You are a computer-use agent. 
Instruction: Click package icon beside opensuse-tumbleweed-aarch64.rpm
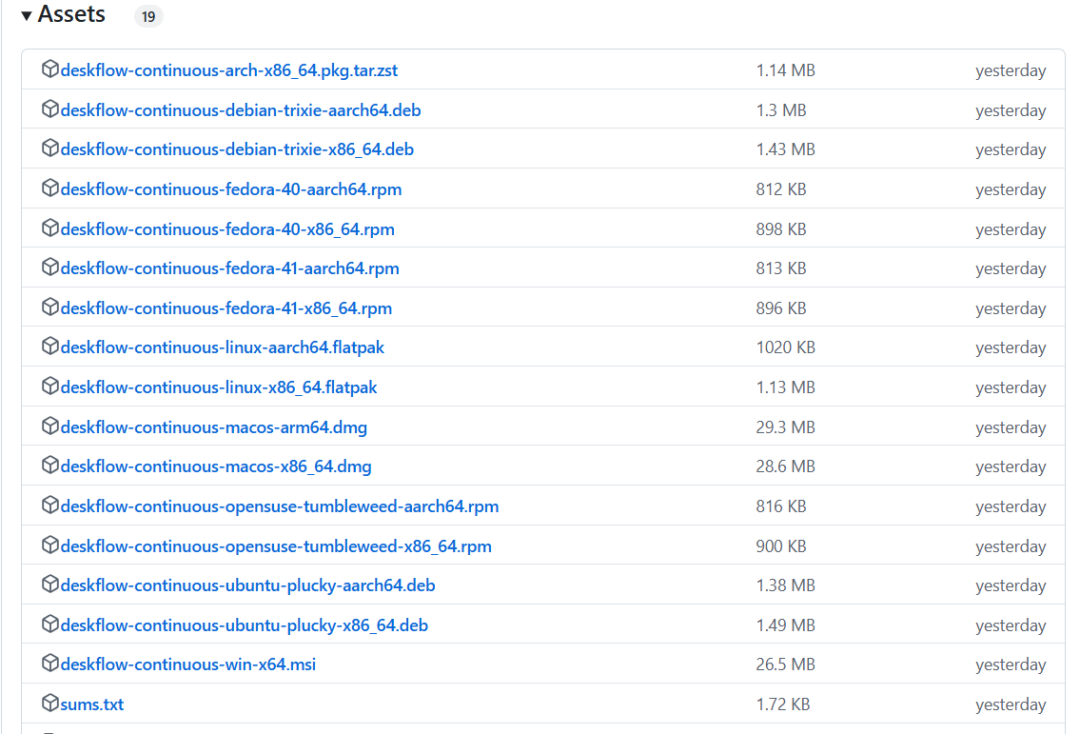(x=50, y=505)
